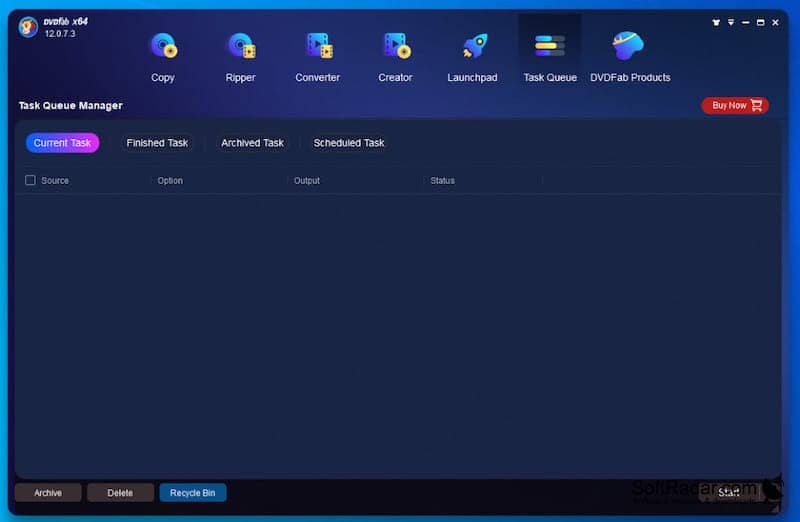
Task: Switch to Archived Task tab
Action: [253, 143]
